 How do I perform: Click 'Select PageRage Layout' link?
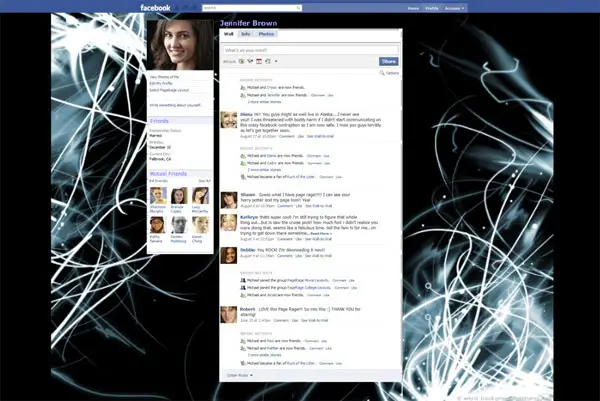(x=169, y=90)
